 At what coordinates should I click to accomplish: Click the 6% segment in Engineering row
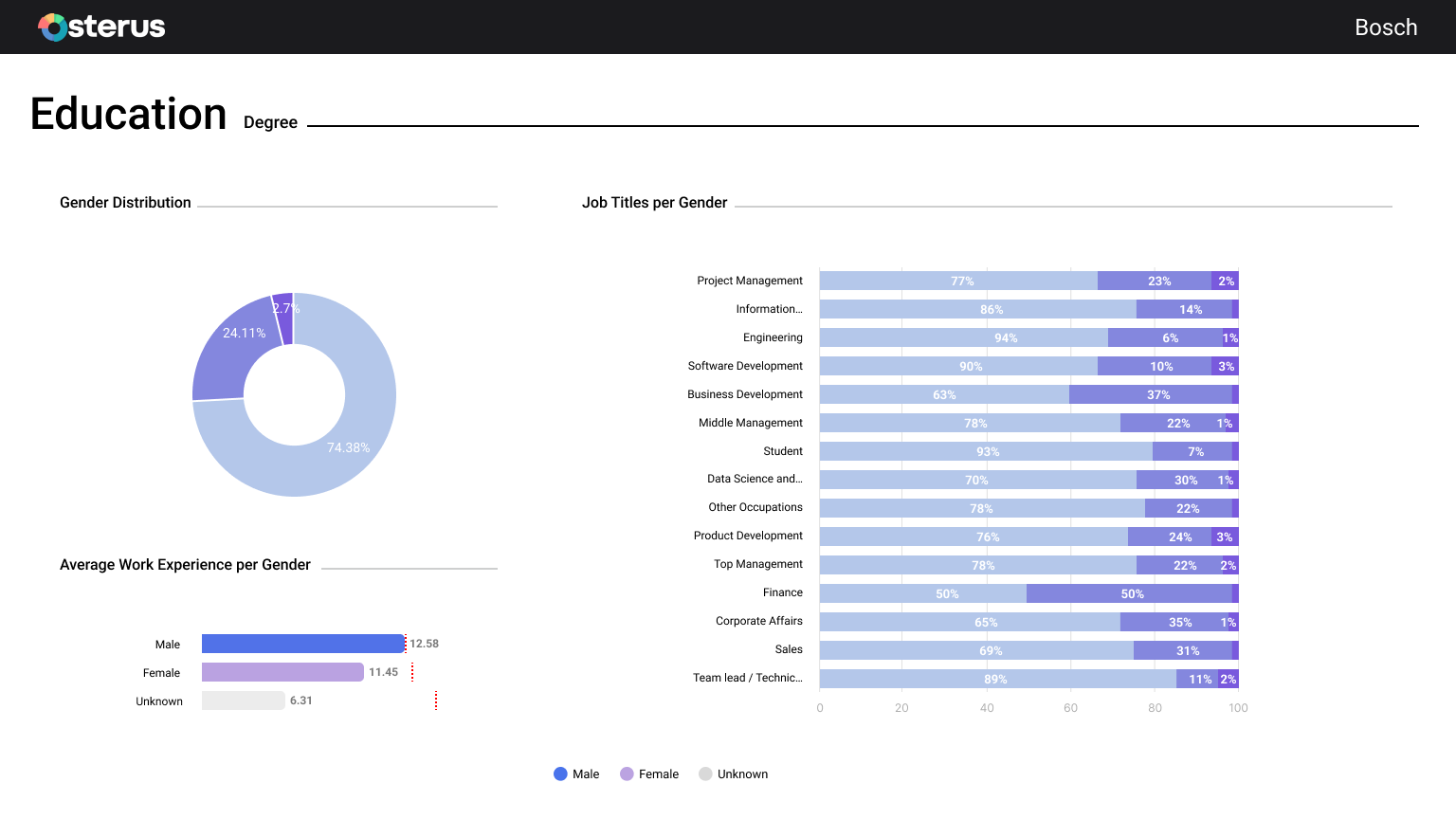pos(1165,337)
